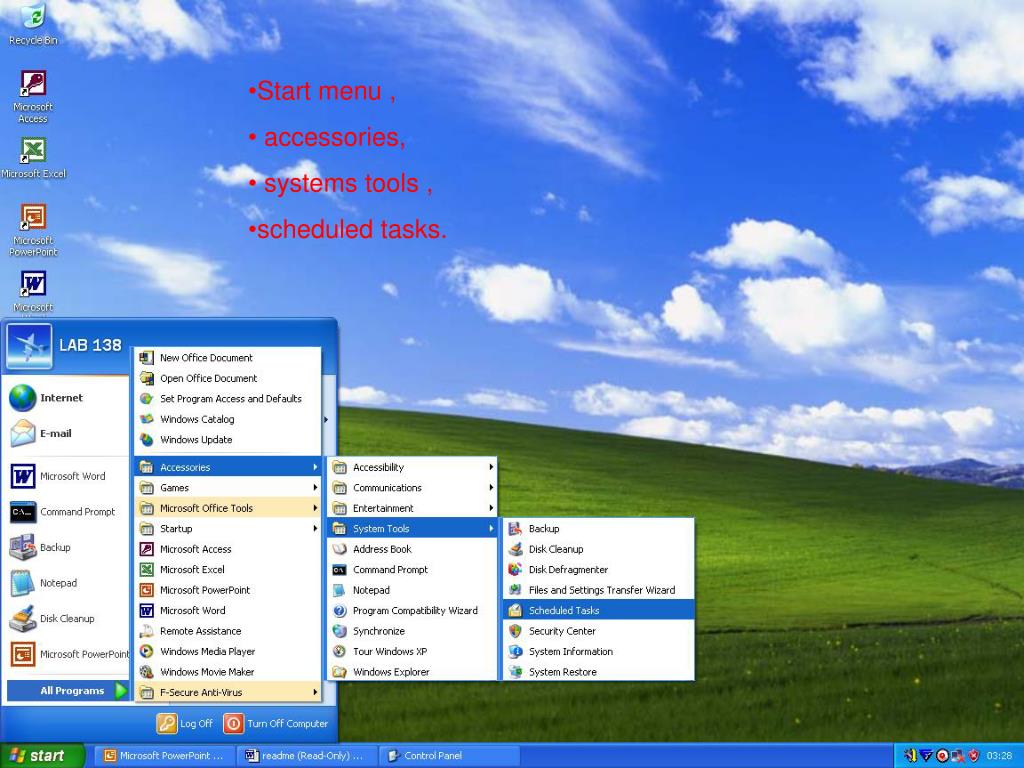
Task: Launch Microsoft Word from All Programs list
Action: 229,611
